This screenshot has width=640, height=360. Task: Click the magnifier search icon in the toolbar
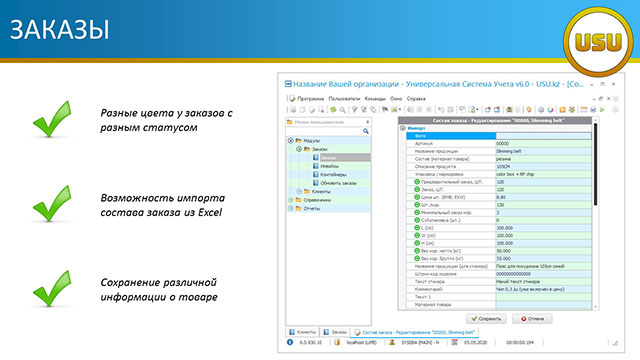(342, 110)
